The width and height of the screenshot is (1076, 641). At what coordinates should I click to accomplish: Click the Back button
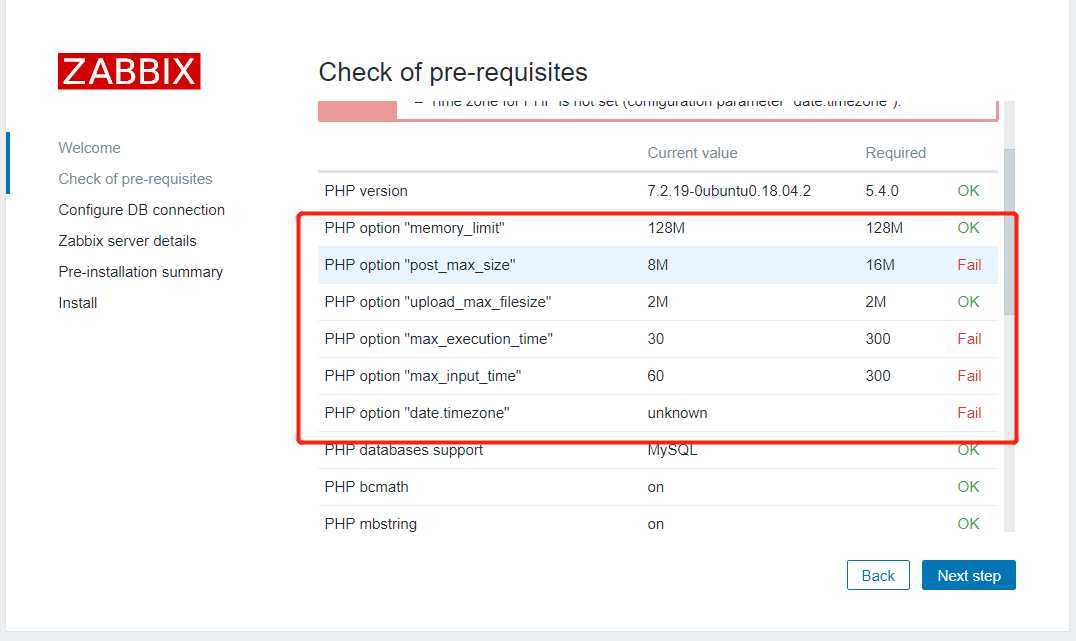(x=878, y=575)
